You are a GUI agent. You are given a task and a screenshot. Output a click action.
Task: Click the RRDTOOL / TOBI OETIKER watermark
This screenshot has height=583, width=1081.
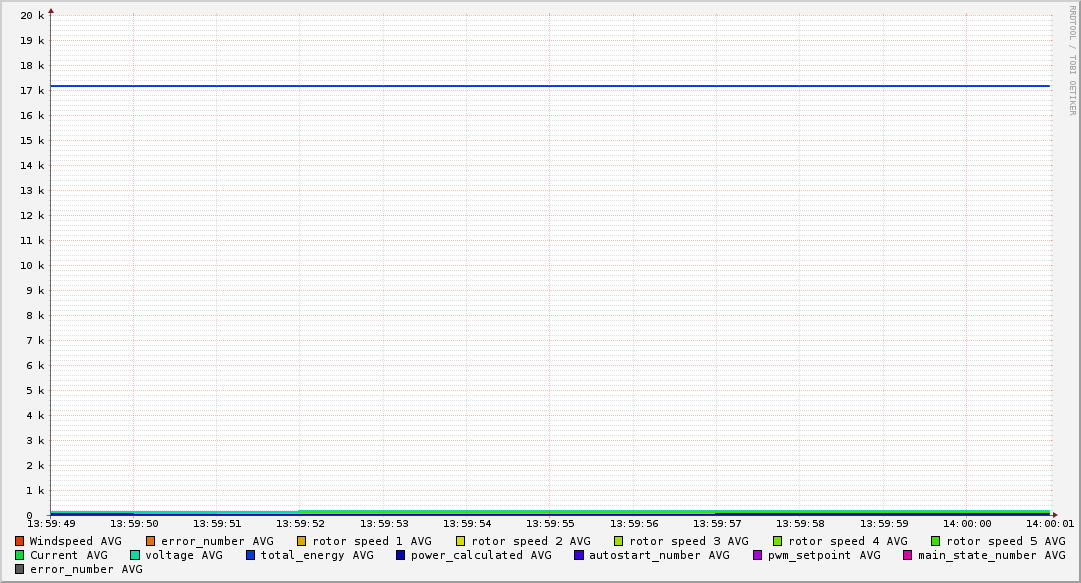pyautogui.click(x=1072, y=60)
